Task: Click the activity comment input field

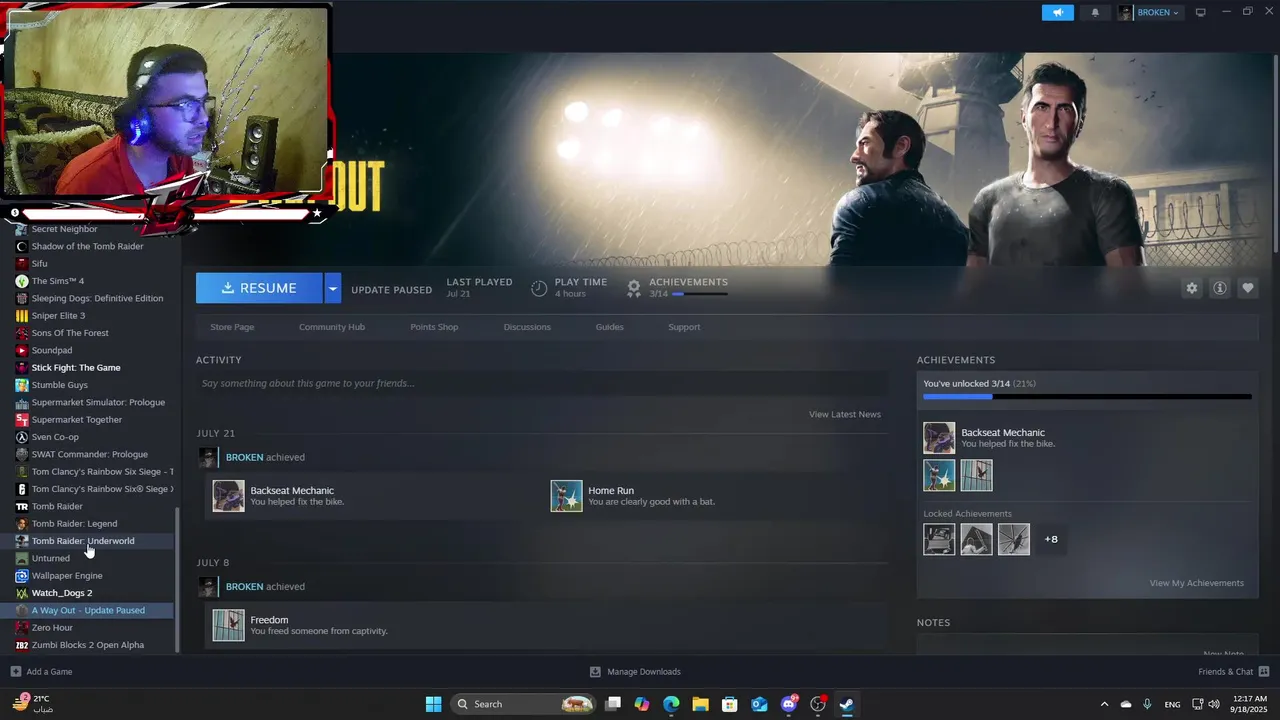Action: coord(542,383)
